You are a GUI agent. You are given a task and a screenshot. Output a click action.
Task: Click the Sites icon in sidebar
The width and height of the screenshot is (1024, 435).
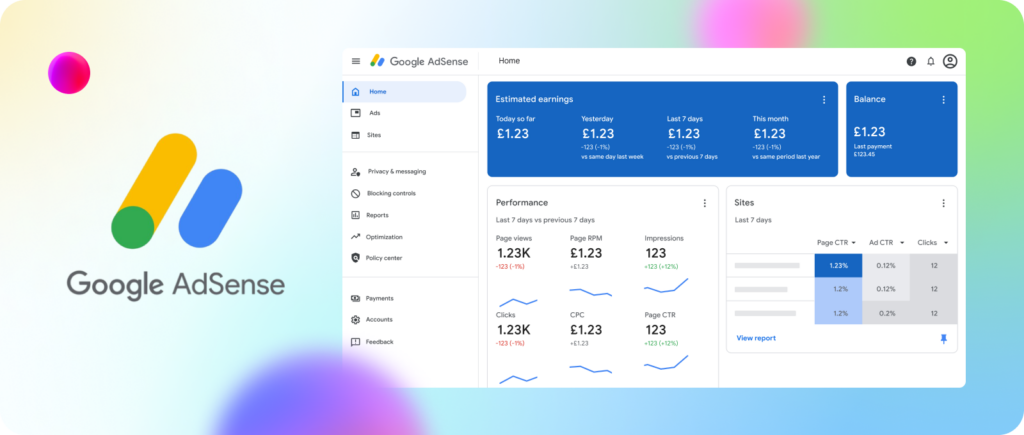pyautogui.click(x=355, y=135)
